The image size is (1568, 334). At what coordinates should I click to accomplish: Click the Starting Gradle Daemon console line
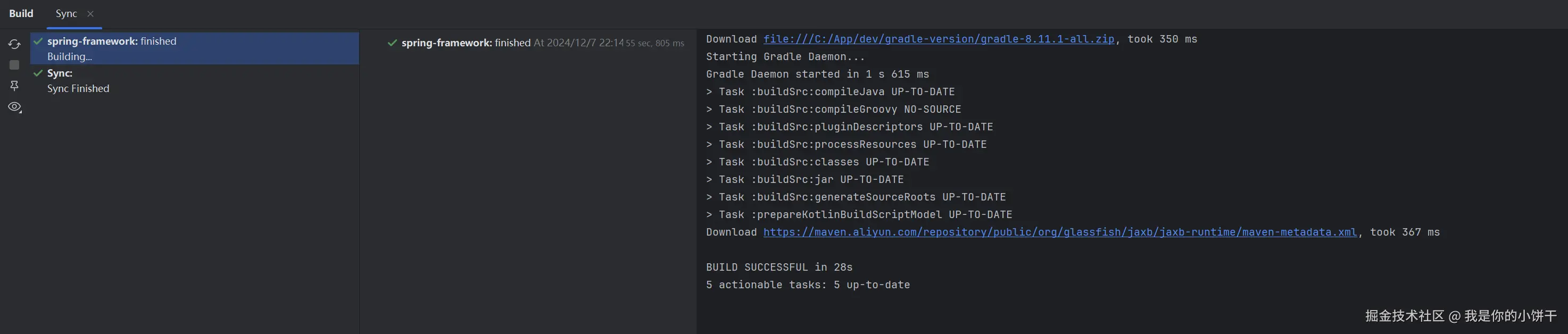pyautogui.click(x=785, y=56)
